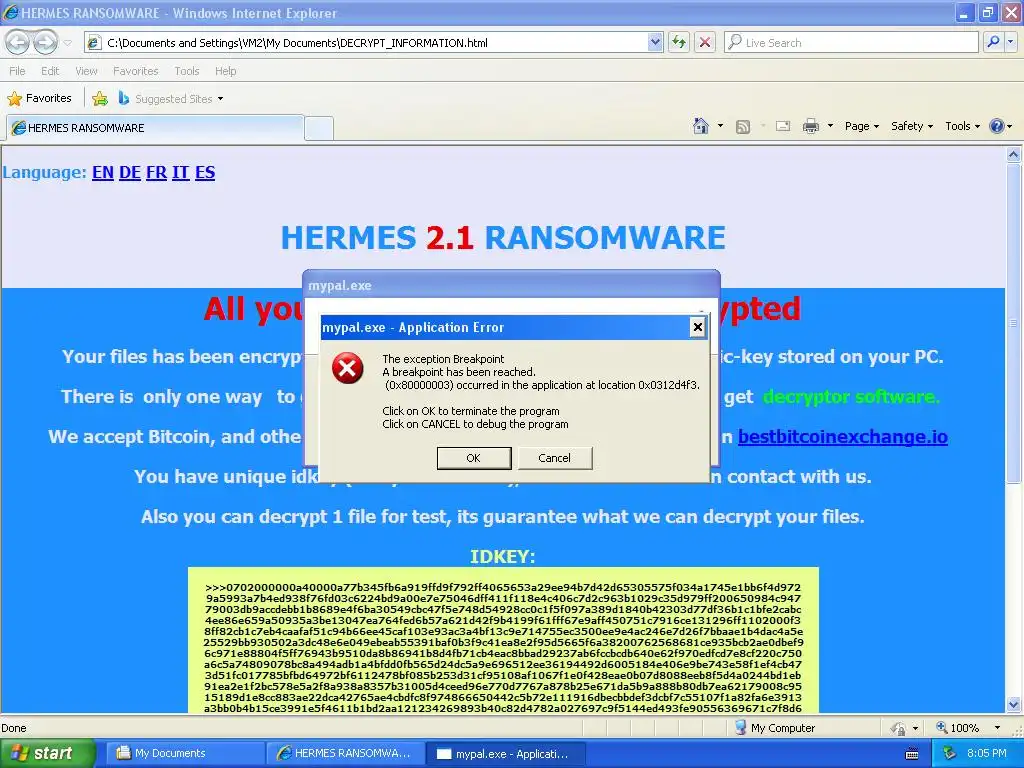
Task: Click the keyboard tray icon
Action: click(912, 754)
